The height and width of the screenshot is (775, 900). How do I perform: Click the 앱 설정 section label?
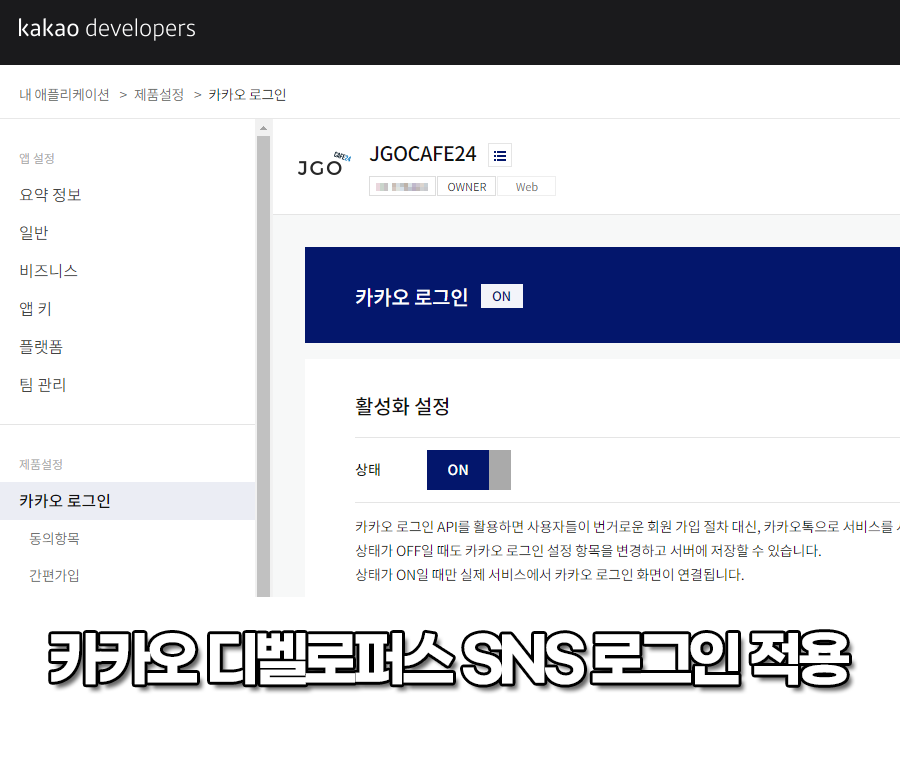pyautogui.click(x=37, y=158)
